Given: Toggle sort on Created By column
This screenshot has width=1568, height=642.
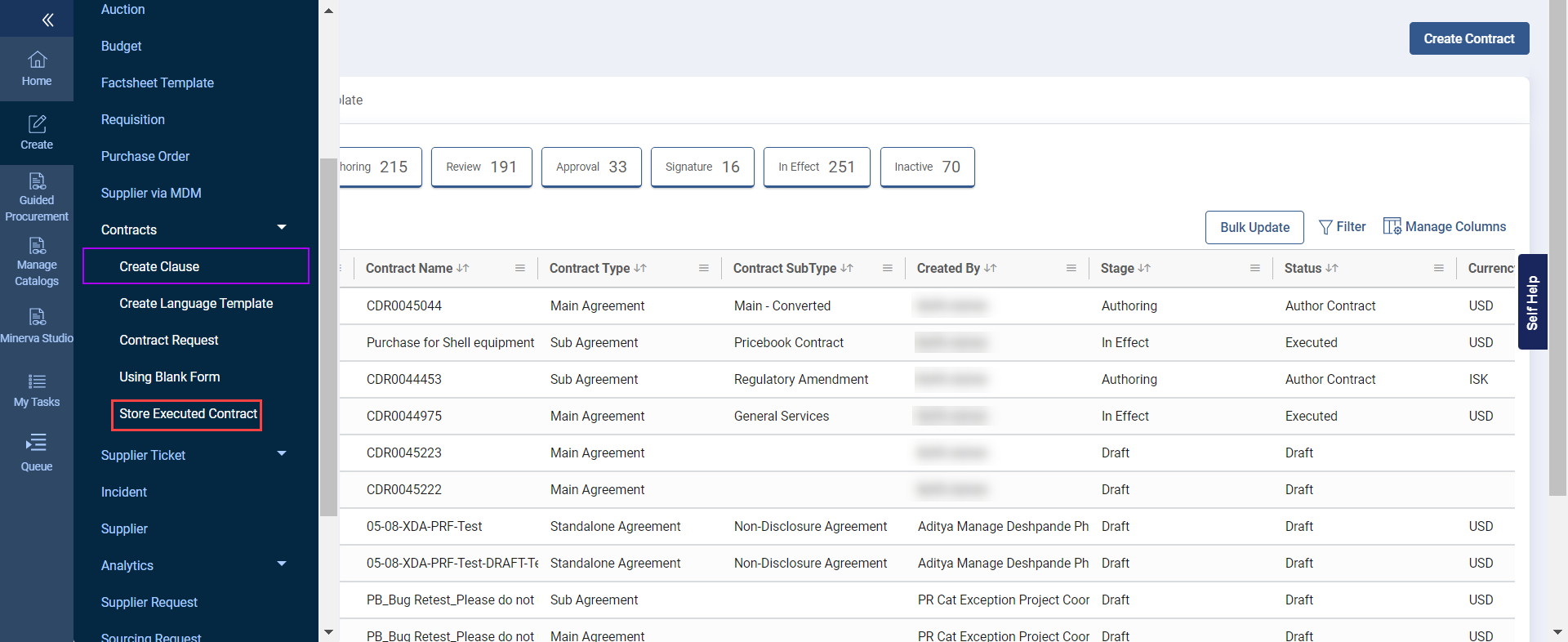Looking at the screenshot, I should pyautogui.click(x=991, y=268).
